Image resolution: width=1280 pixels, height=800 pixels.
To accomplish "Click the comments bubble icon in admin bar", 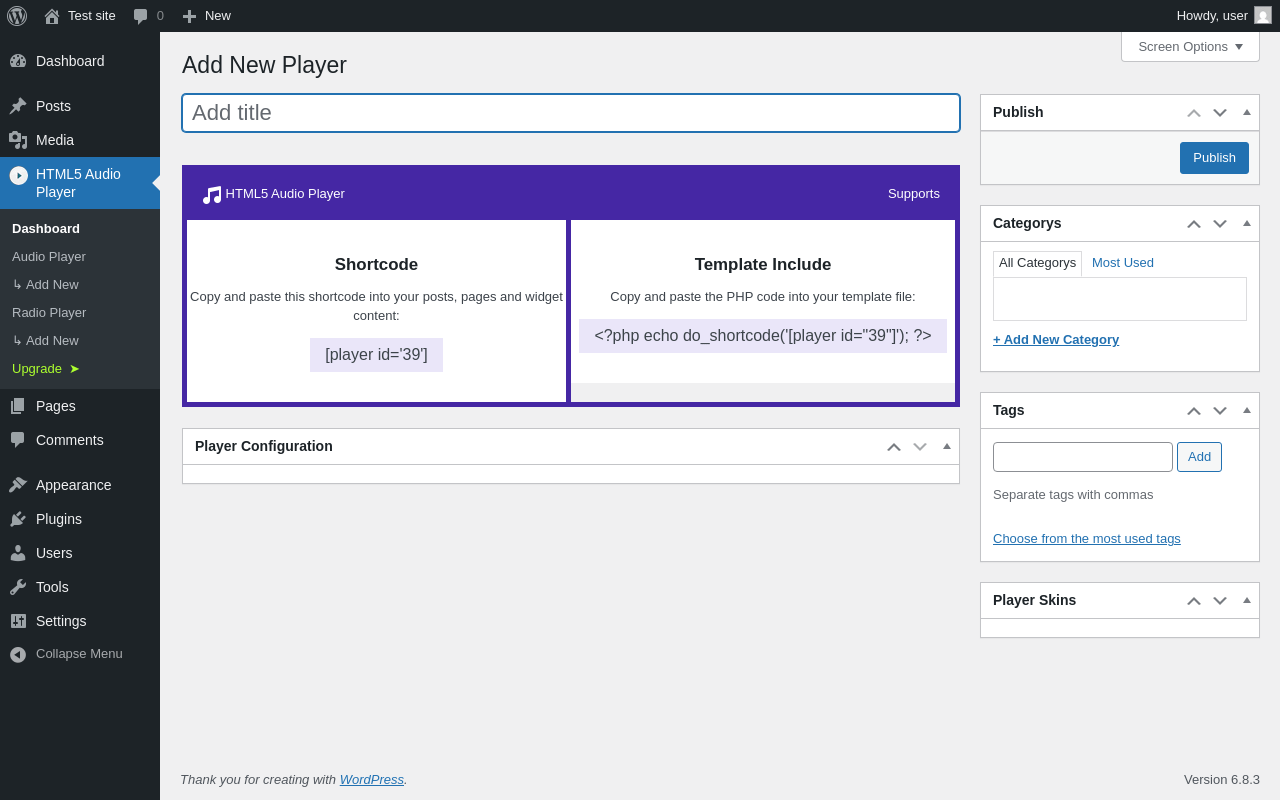I will click(x=141, y=16).
